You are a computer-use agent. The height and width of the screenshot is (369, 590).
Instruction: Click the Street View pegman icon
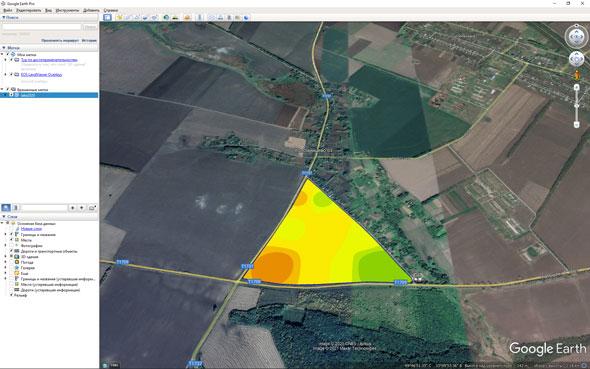tap(576, 75)
